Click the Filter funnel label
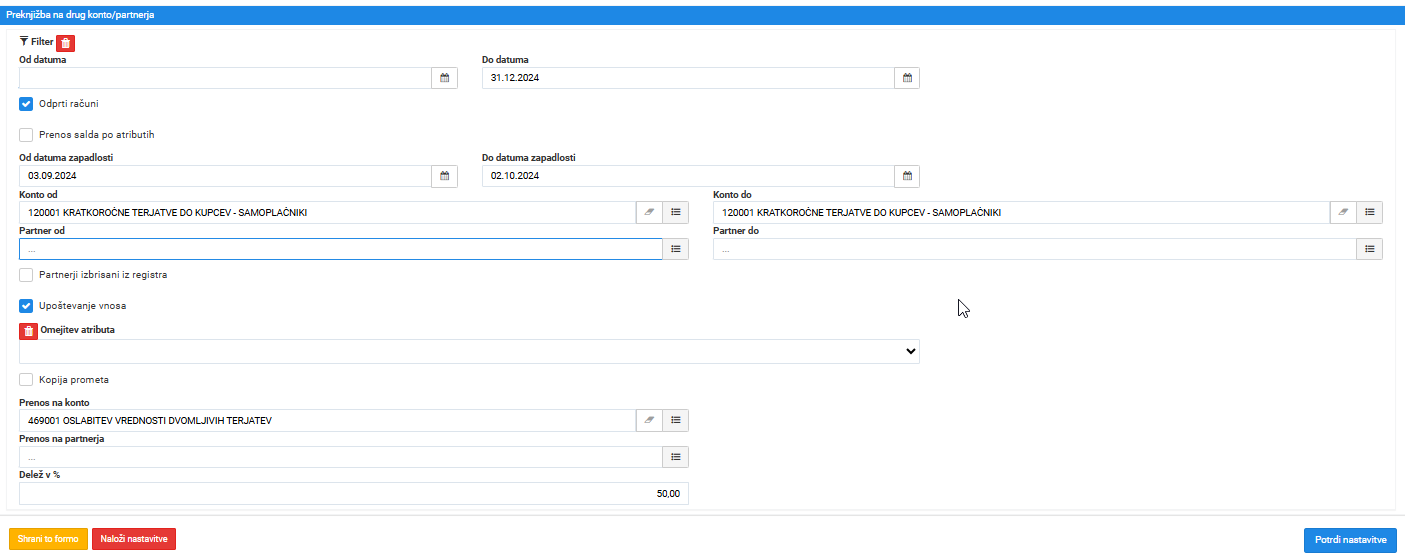Viewport: 1405px width, 559px height. click(37, 42)
